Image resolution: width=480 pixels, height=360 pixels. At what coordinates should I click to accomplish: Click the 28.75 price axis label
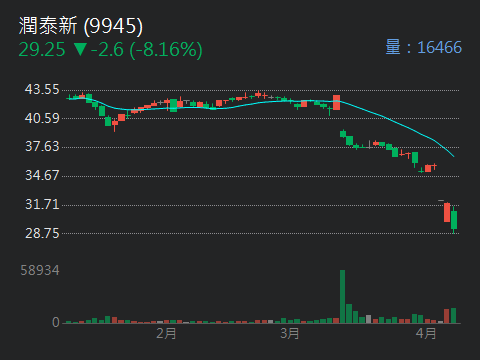tap(42, 233)
